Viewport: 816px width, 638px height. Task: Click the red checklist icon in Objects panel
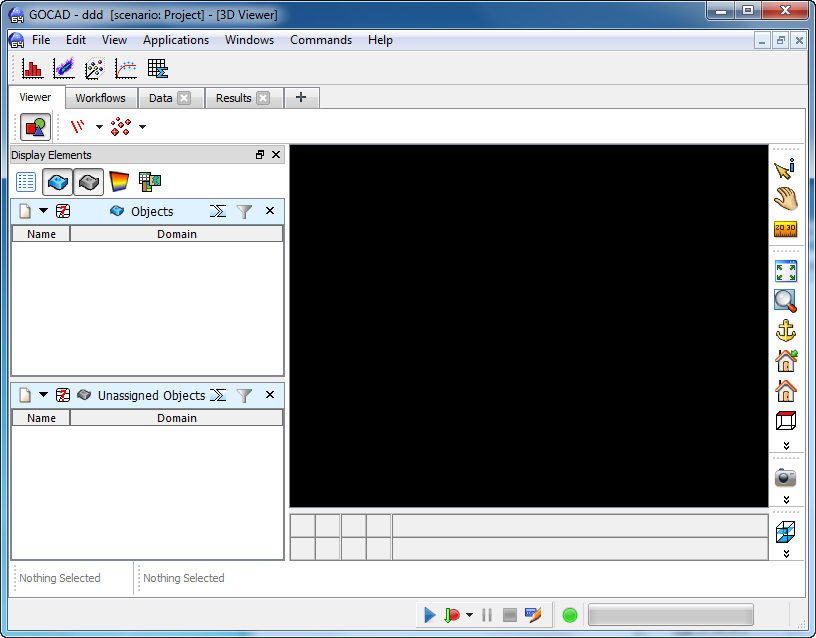(x=63, y=211)
